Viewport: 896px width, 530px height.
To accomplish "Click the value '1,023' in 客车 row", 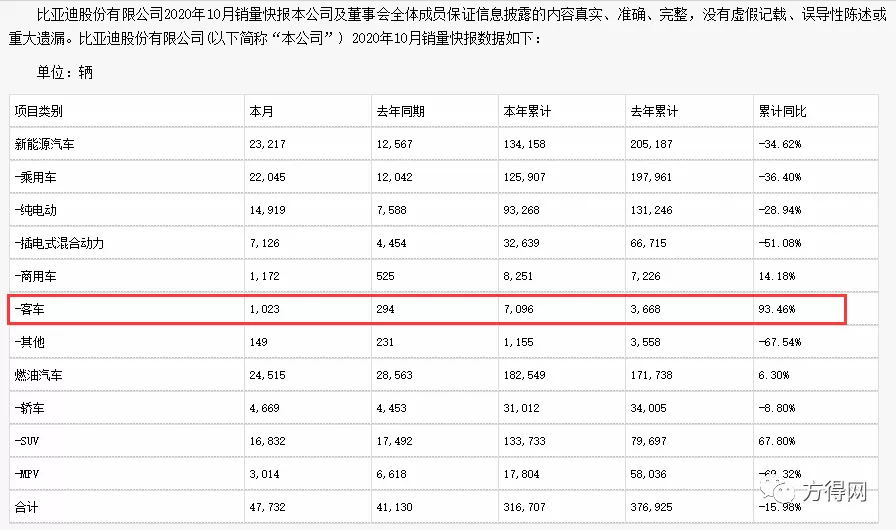I will pyautogui.click(x=265, y=310).
